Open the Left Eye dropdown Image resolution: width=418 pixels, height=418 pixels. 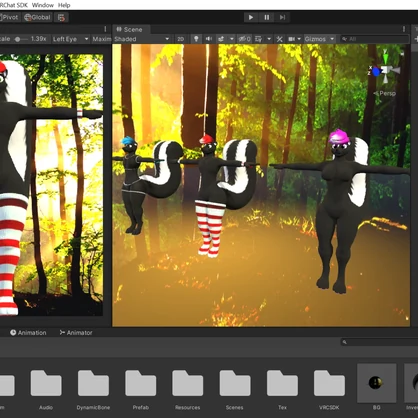(x=71, y=39)
